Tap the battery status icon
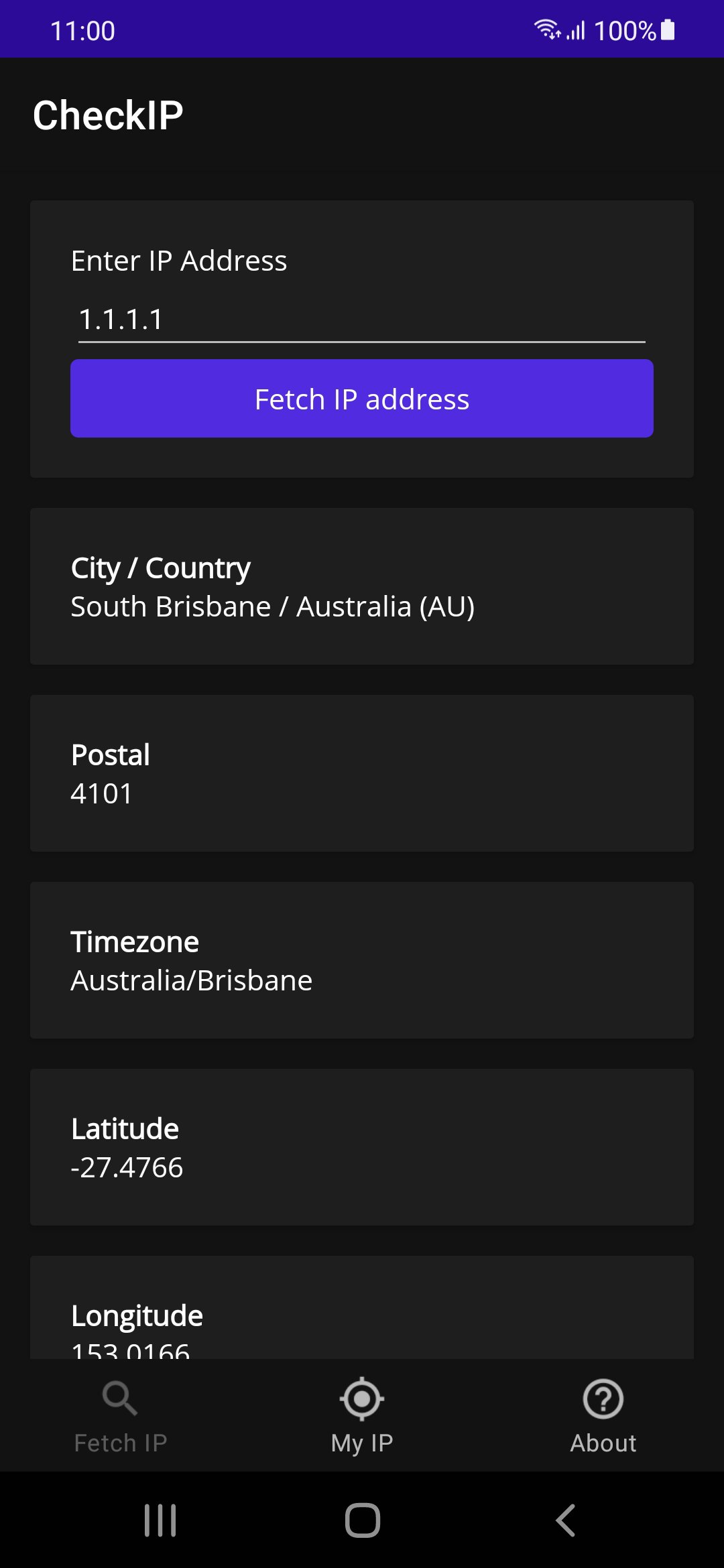Viewport: 724px width, 1568px height. pyautogui.click(x=668, y=30)
